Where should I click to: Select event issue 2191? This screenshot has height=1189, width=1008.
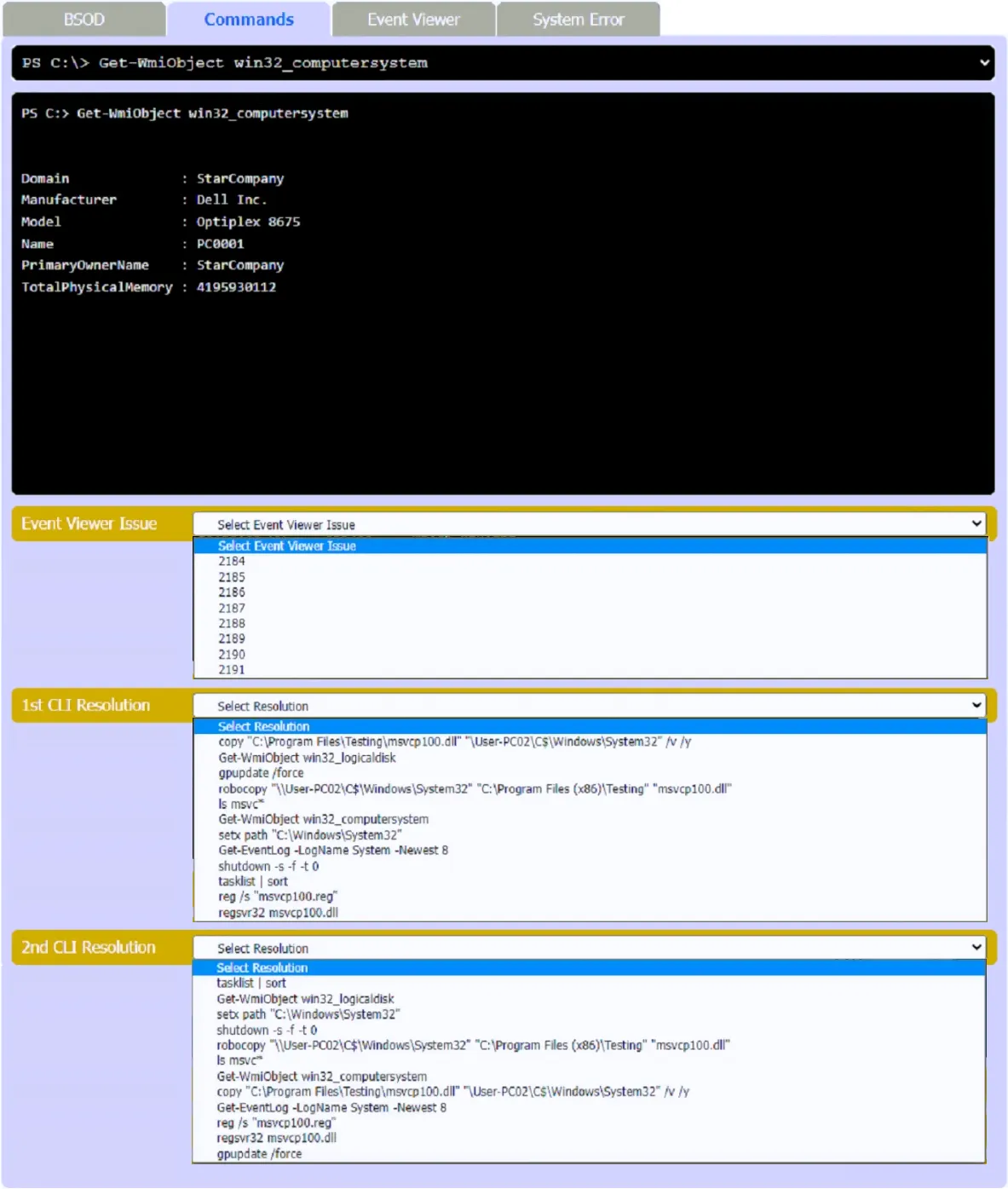coord(590,670)
